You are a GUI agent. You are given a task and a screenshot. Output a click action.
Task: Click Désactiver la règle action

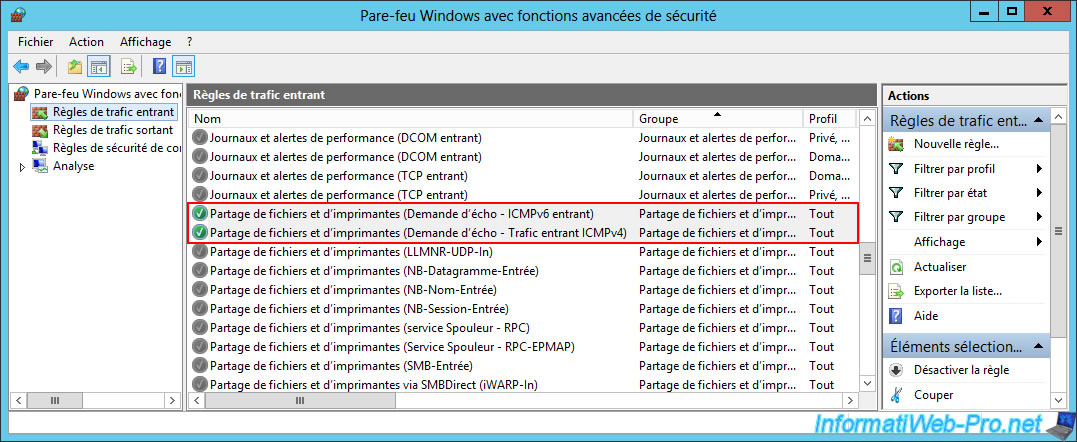pos(961,370)
